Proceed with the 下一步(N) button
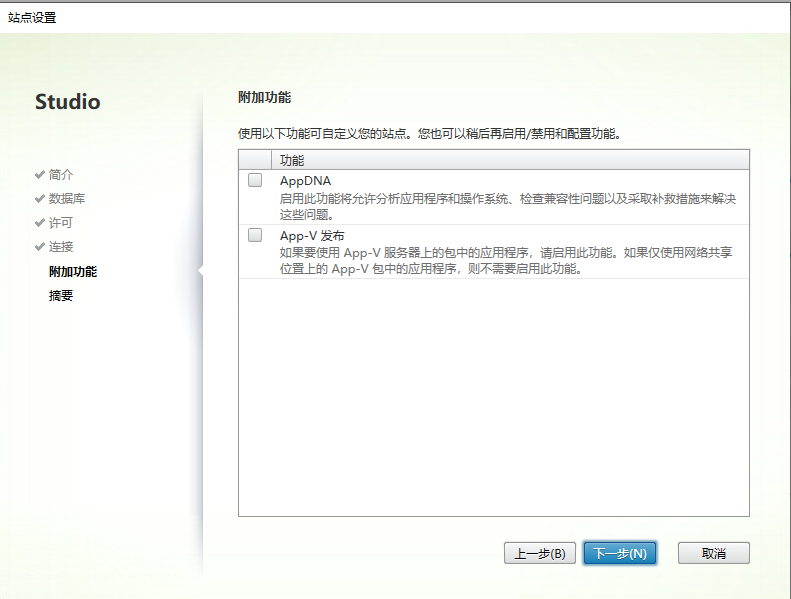The width and height of the screenshot is (791, 599). 619,553
